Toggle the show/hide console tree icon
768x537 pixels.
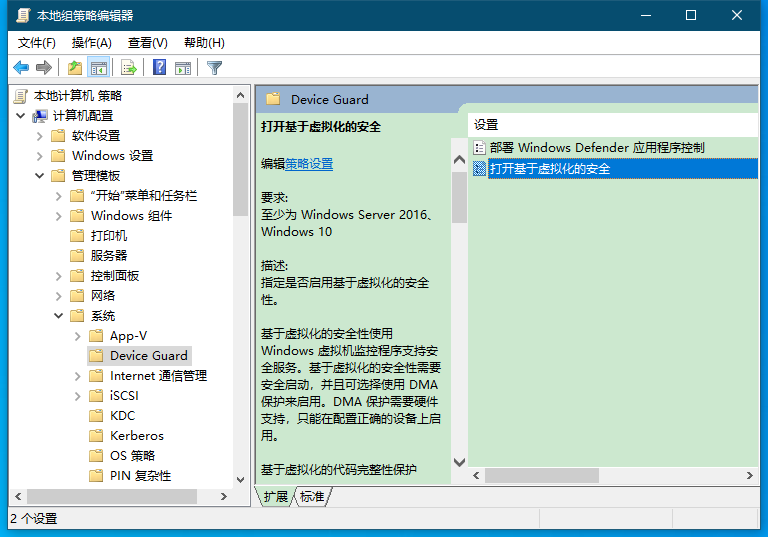point(98,67)
